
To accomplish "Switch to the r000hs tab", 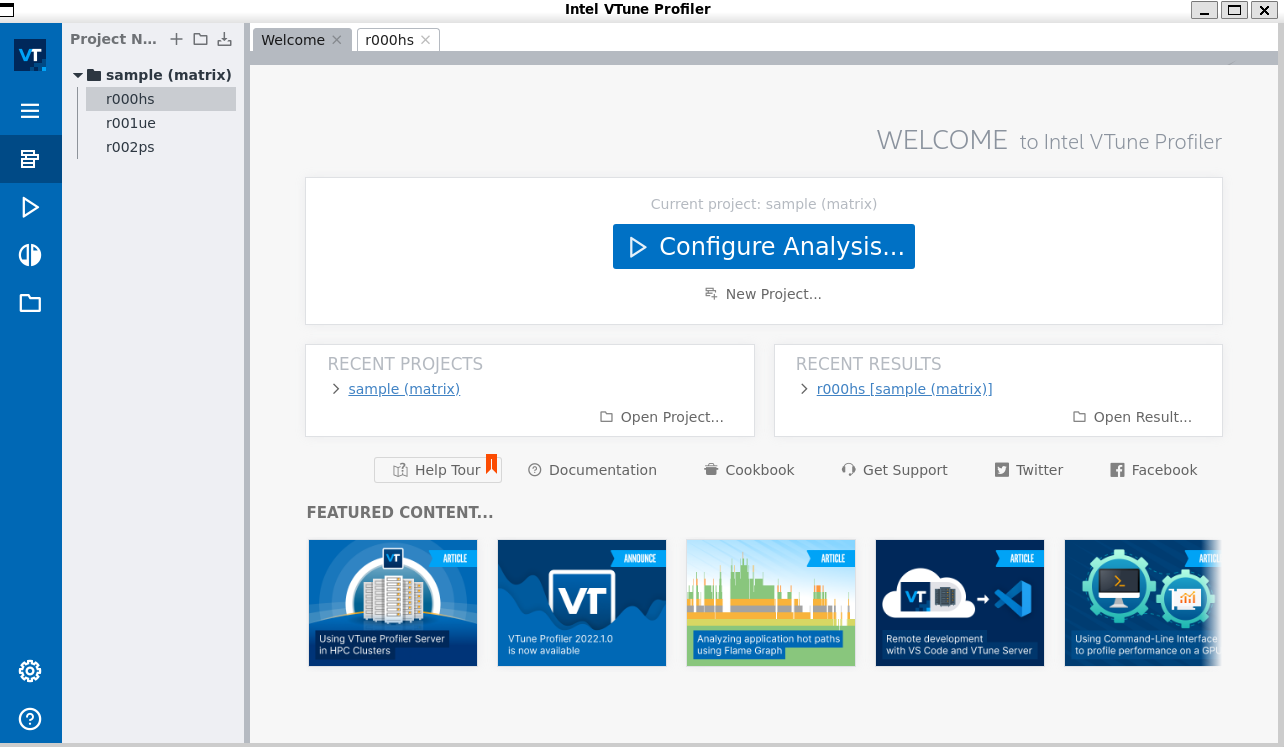I will [389, 40].
